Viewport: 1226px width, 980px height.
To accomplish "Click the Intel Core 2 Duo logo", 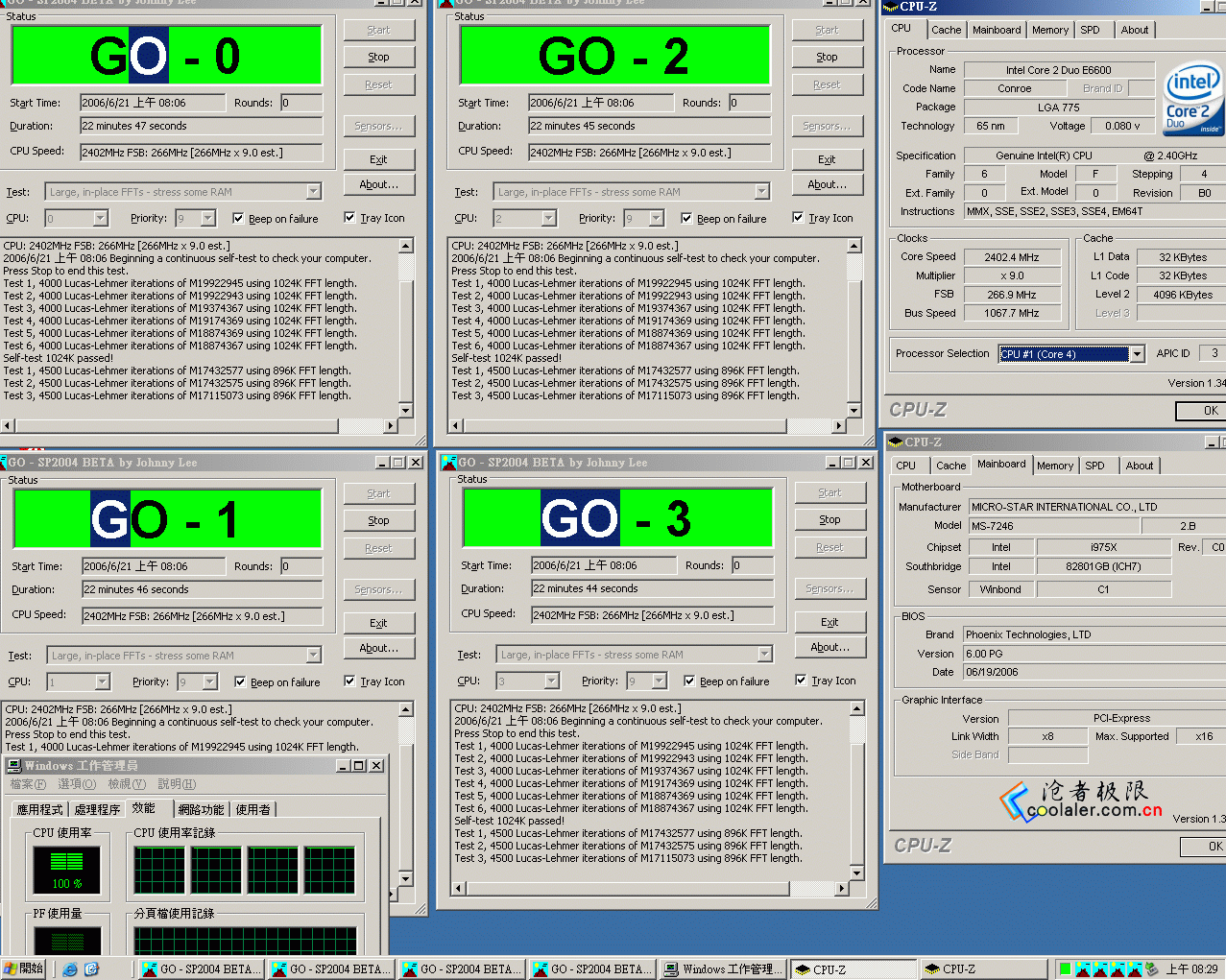I will pyautogui.click(x=1193, y=101).
